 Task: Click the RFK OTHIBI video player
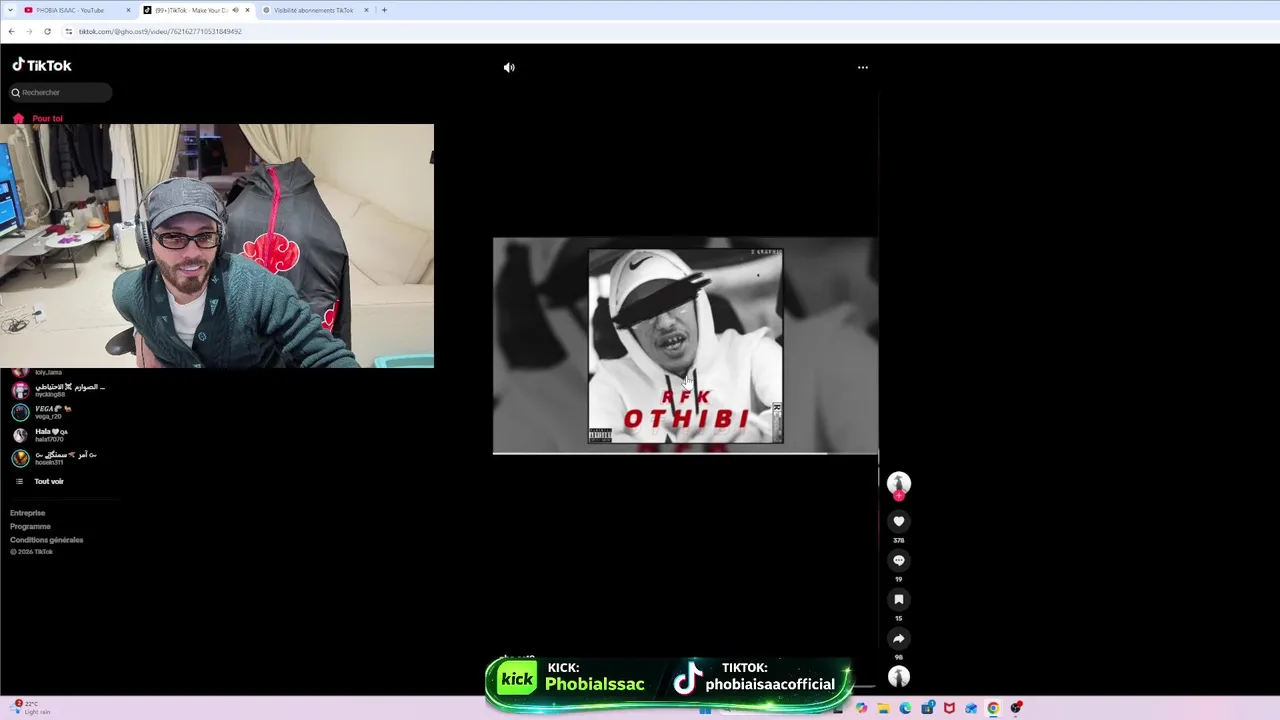pos(685,345)
